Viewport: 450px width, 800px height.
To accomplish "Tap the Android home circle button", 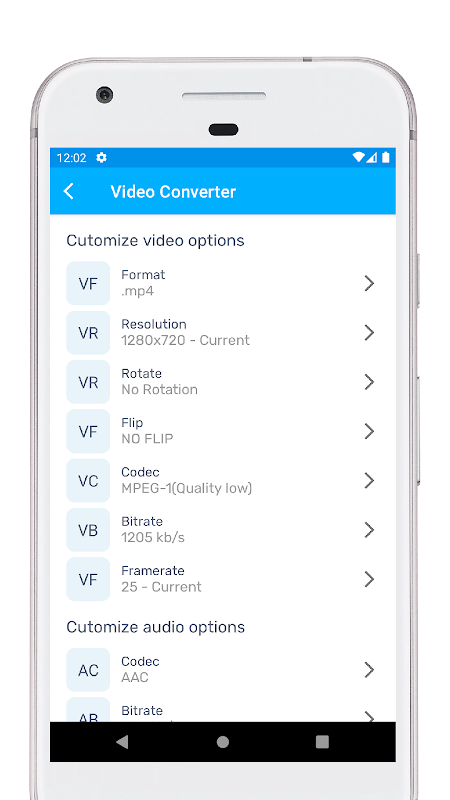I will pyautogui.click(x=222, y=742).
